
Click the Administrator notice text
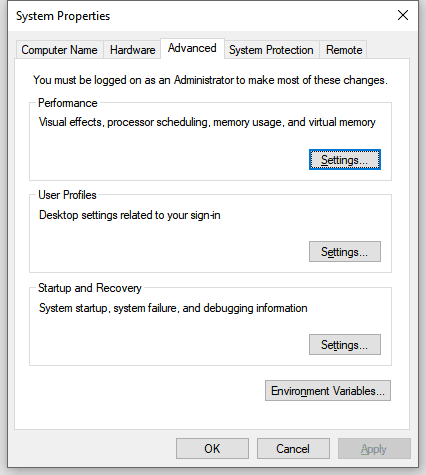tap(210, 80)
